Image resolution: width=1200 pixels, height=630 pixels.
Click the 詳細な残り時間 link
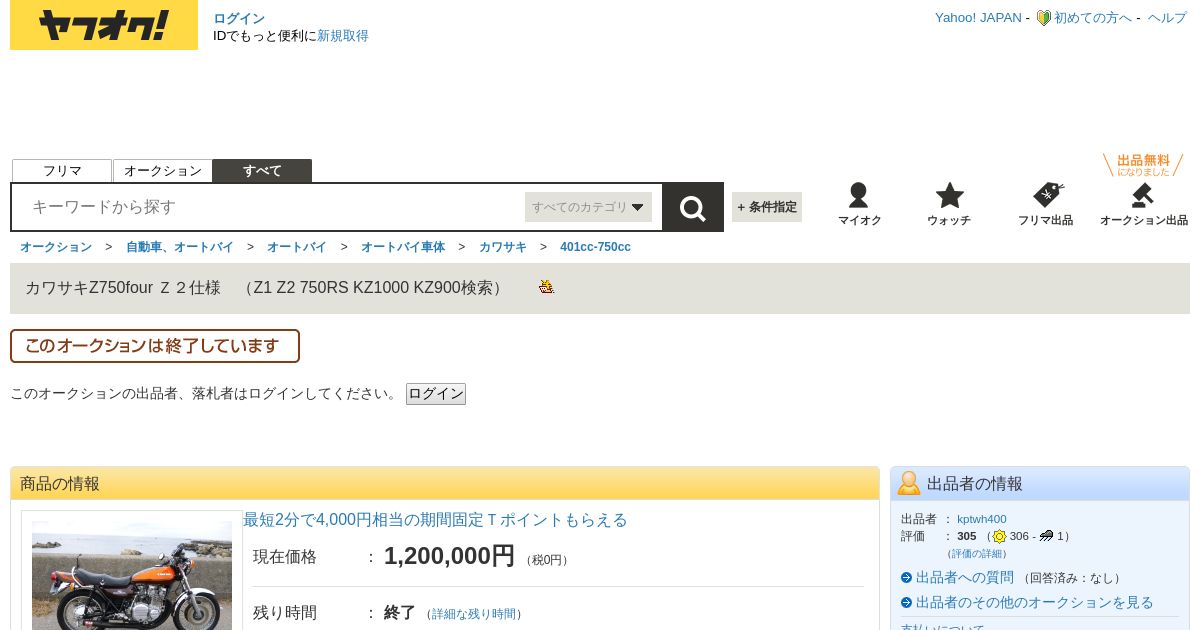click(x=474, y=614)
